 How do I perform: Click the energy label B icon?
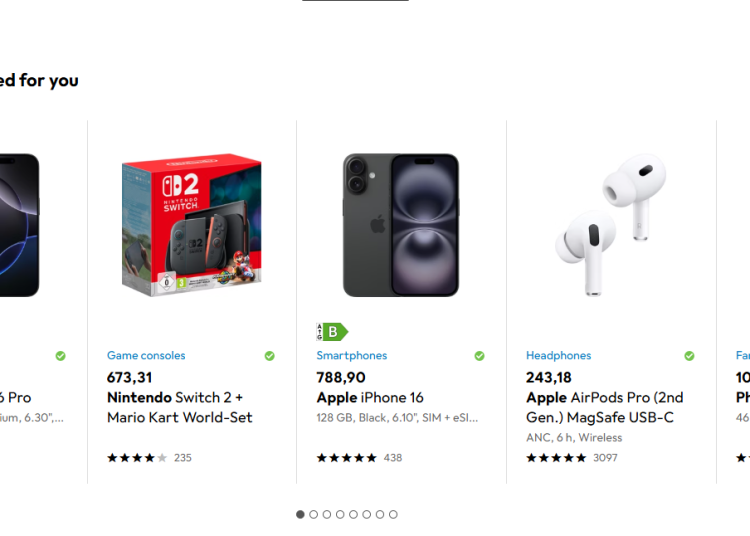point(332,332)
